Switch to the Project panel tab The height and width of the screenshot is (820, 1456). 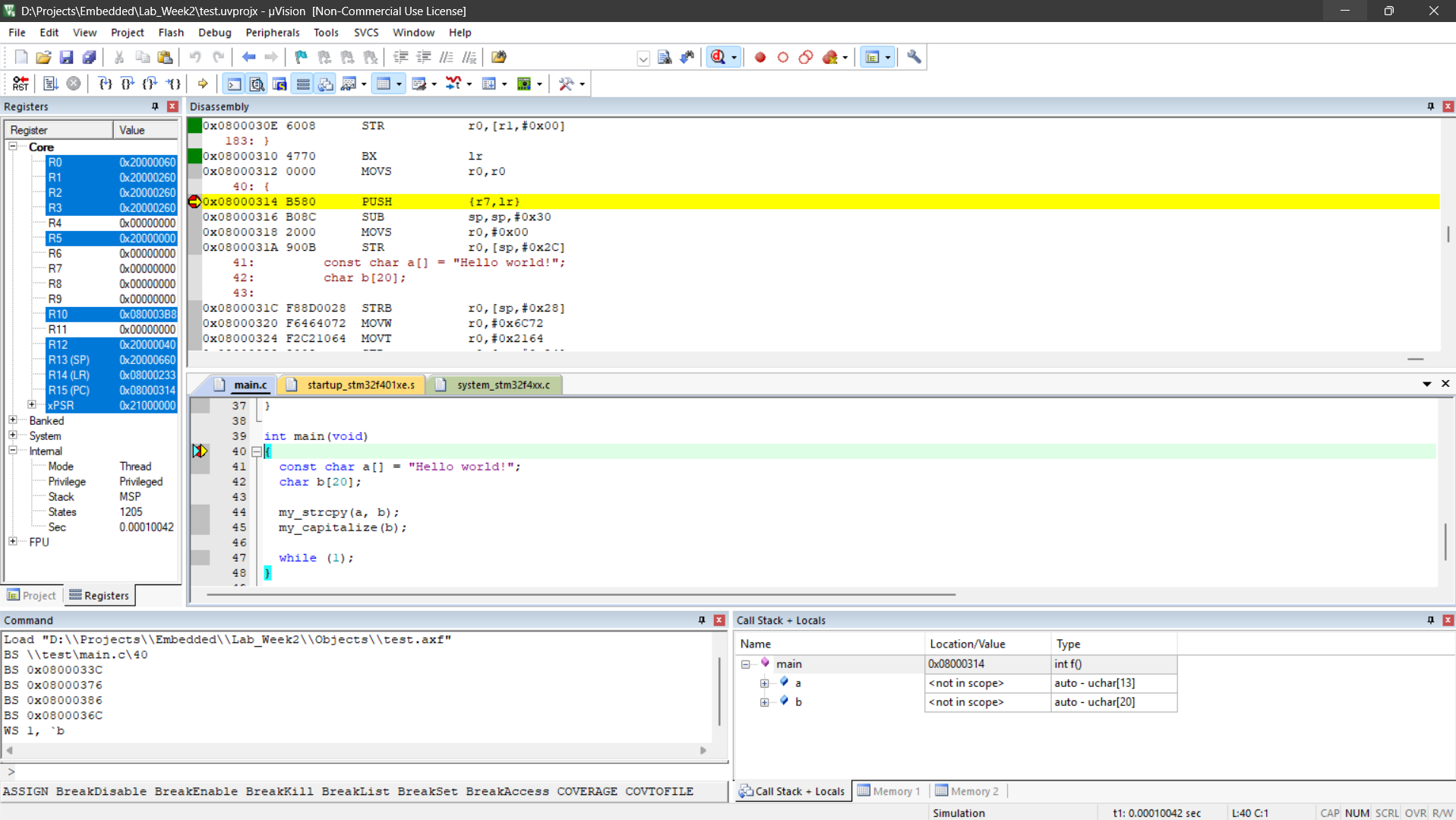pyautogui.click(x=32, y=595)
